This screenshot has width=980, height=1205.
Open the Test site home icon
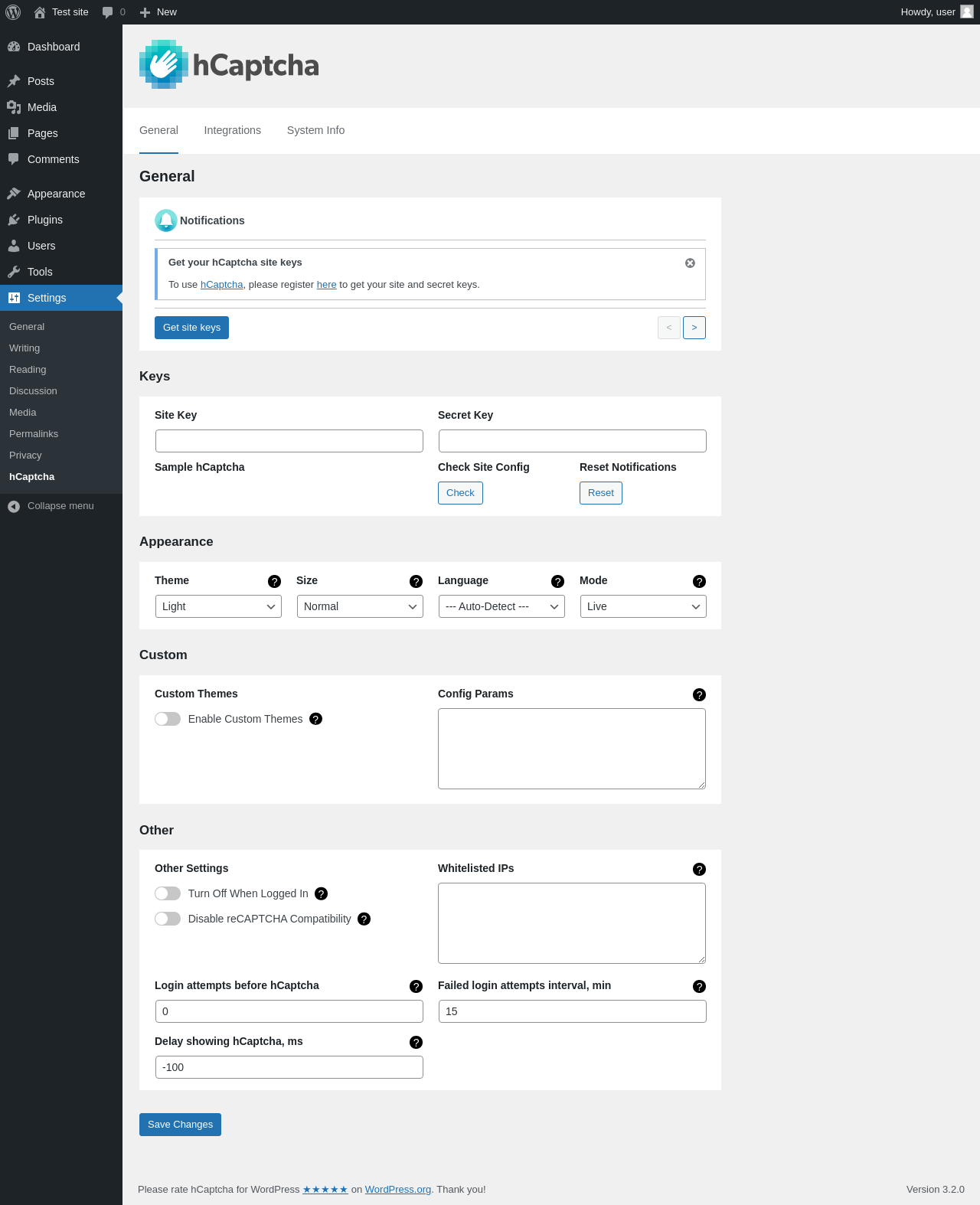[x=40, y=12]
